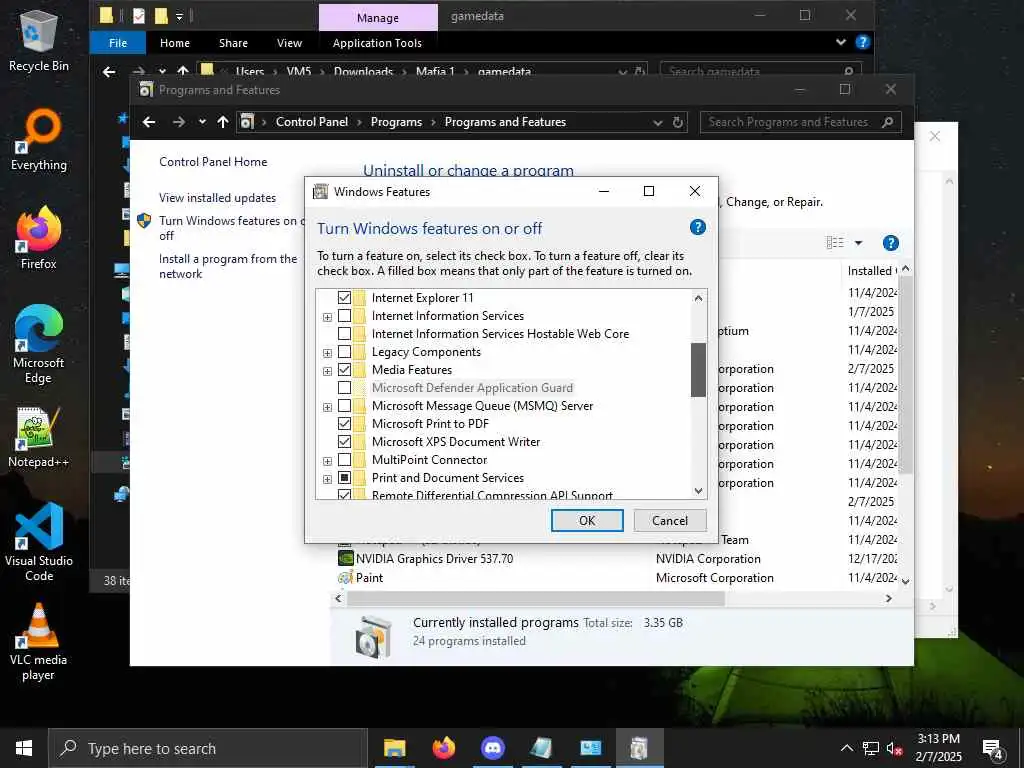The image size is (1024, 768).
Task: Select Manage contextual tab
Action: (377, 18)
